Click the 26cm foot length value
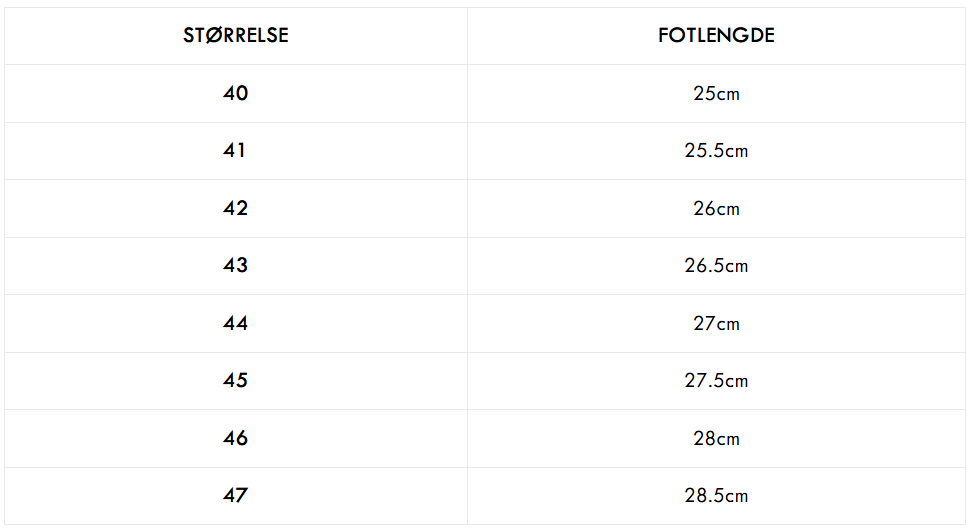Screen dimensions: 970x530 [x=716, y=208]
